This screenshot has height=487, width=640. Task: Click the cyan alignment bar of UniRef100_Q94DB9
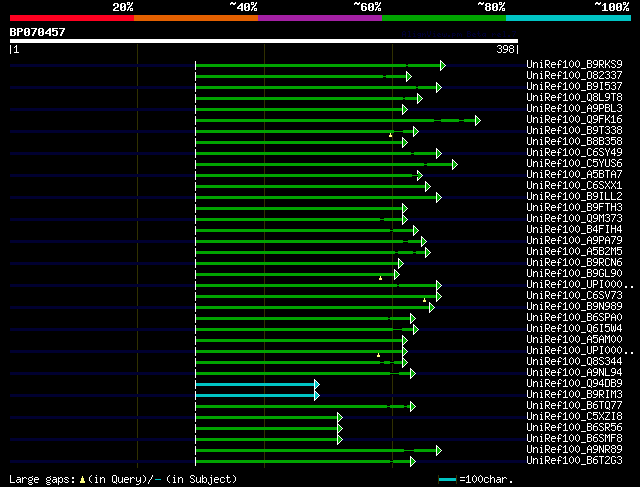255,385
